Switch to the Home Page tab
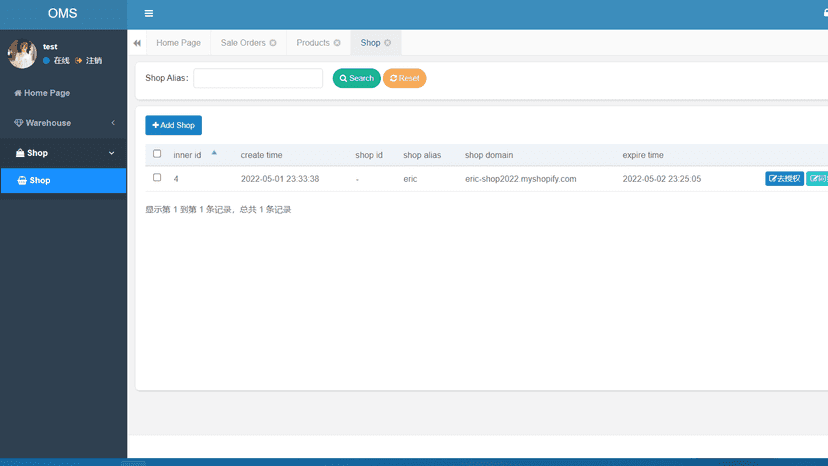Screen dimensions: 828x466 178,43
